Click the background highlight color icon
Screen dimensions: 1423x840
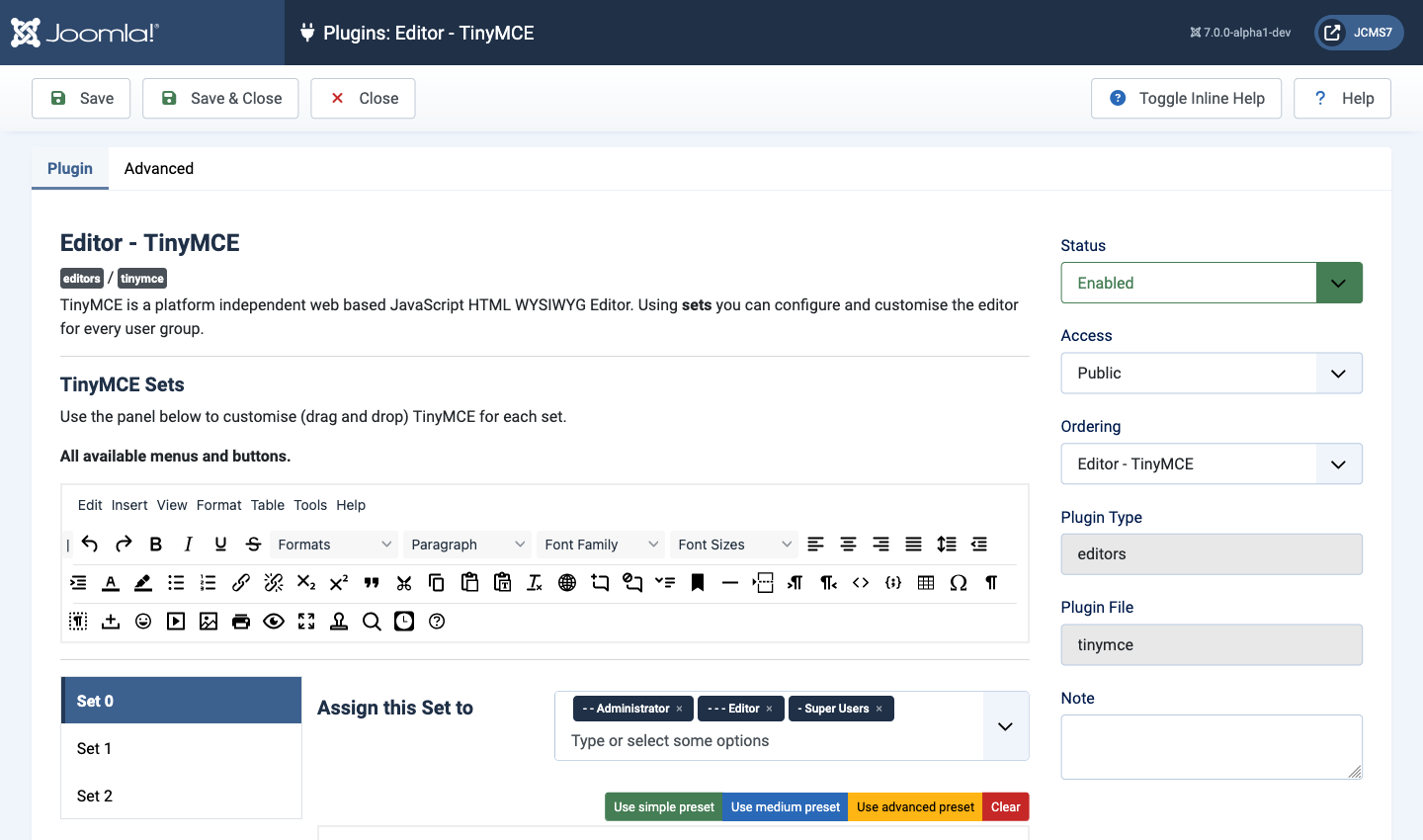(x=143, y=582)
